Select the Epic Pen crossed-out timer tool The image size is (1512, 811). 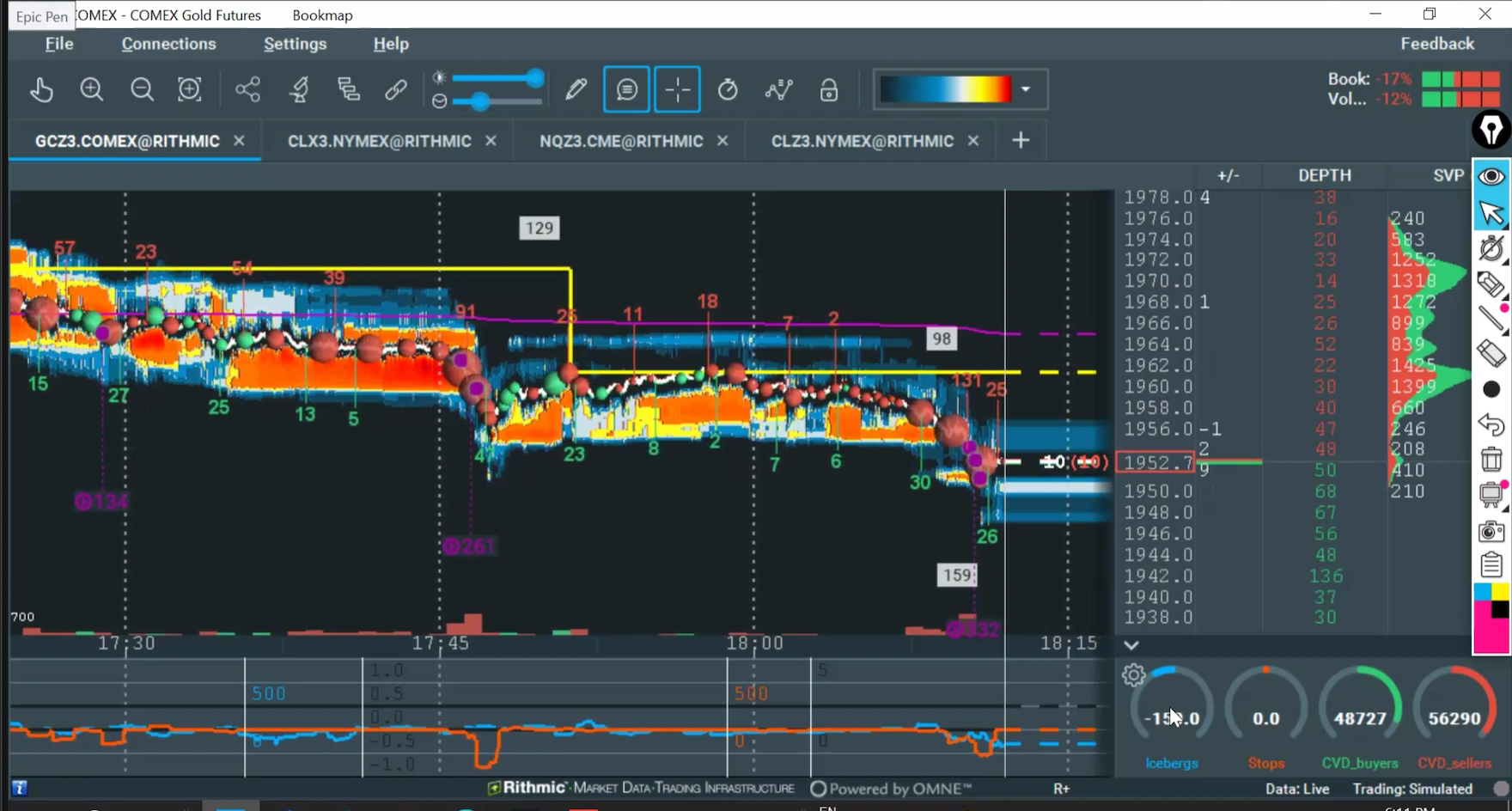pos(1491,248)
